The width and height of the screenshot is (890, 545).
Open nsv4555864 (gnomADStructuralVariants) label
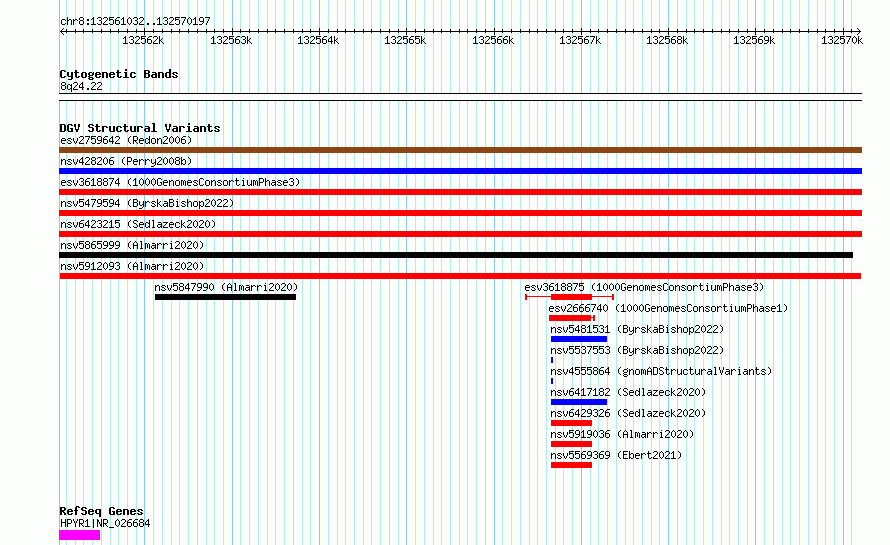coord(661,371)
